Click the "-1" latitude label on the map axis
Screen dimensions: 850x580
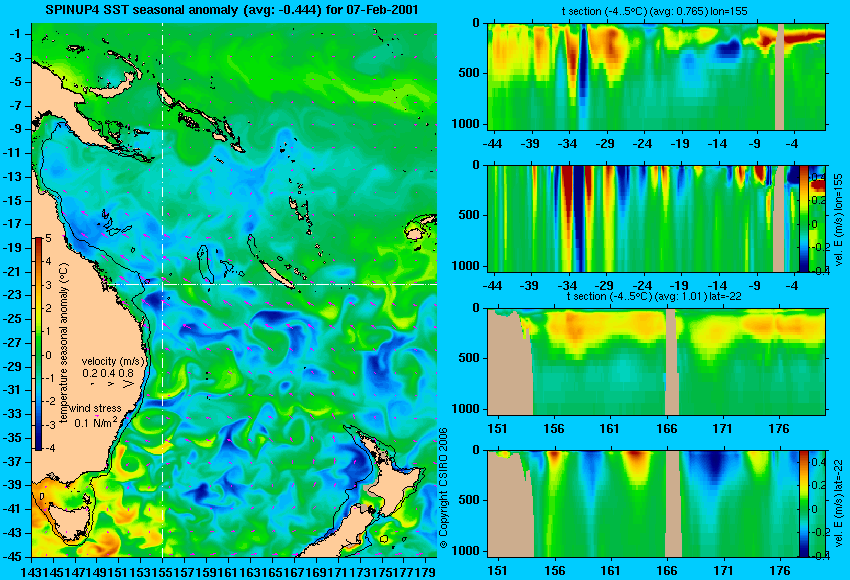click(x=16, y=34)
